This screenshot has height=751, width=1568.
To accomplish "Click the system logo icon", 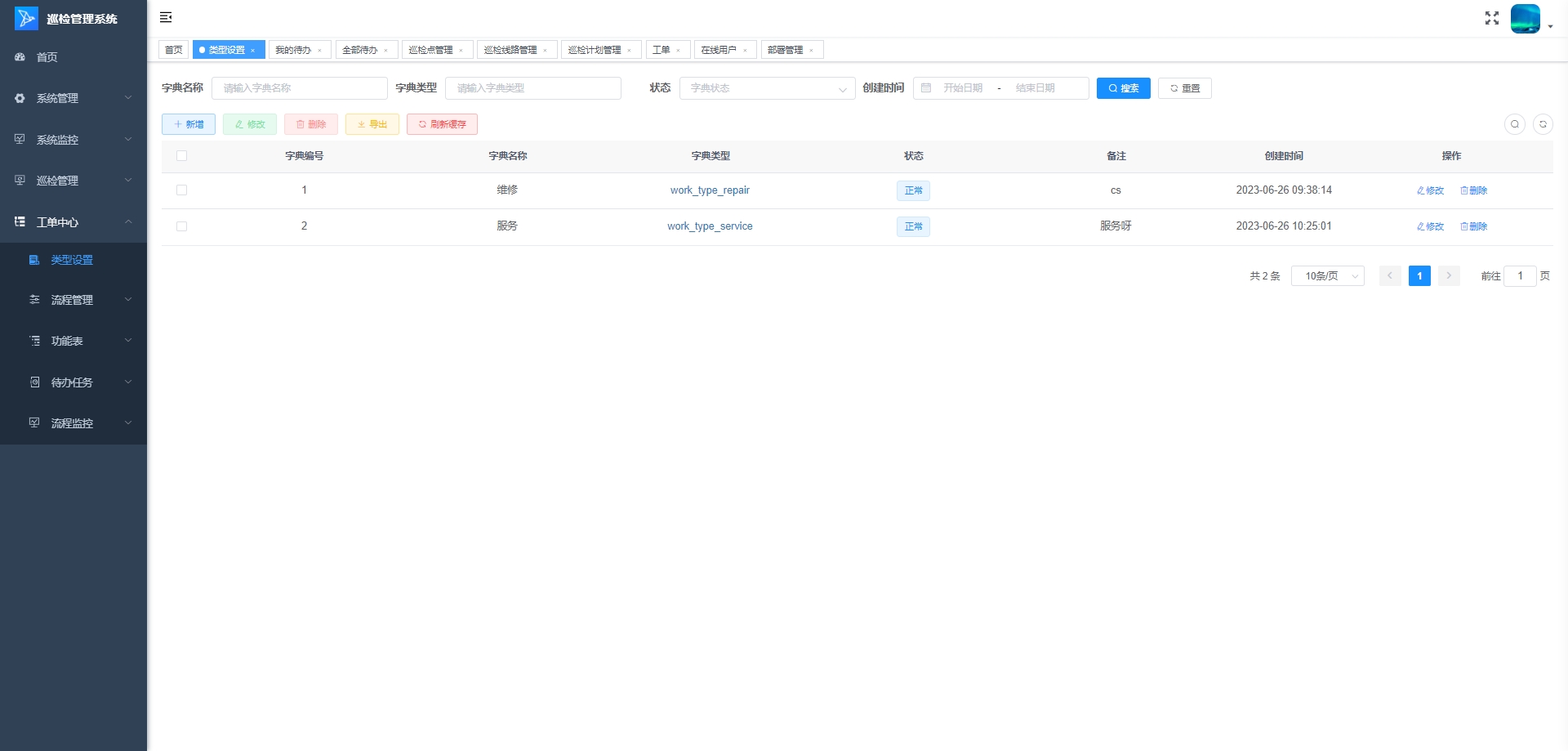I will pyautogui.click(x=26, y=18).
